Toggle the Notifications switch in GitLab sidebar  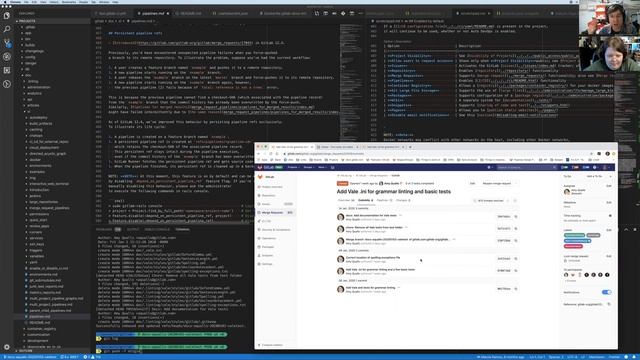click(x=607, y=292)
